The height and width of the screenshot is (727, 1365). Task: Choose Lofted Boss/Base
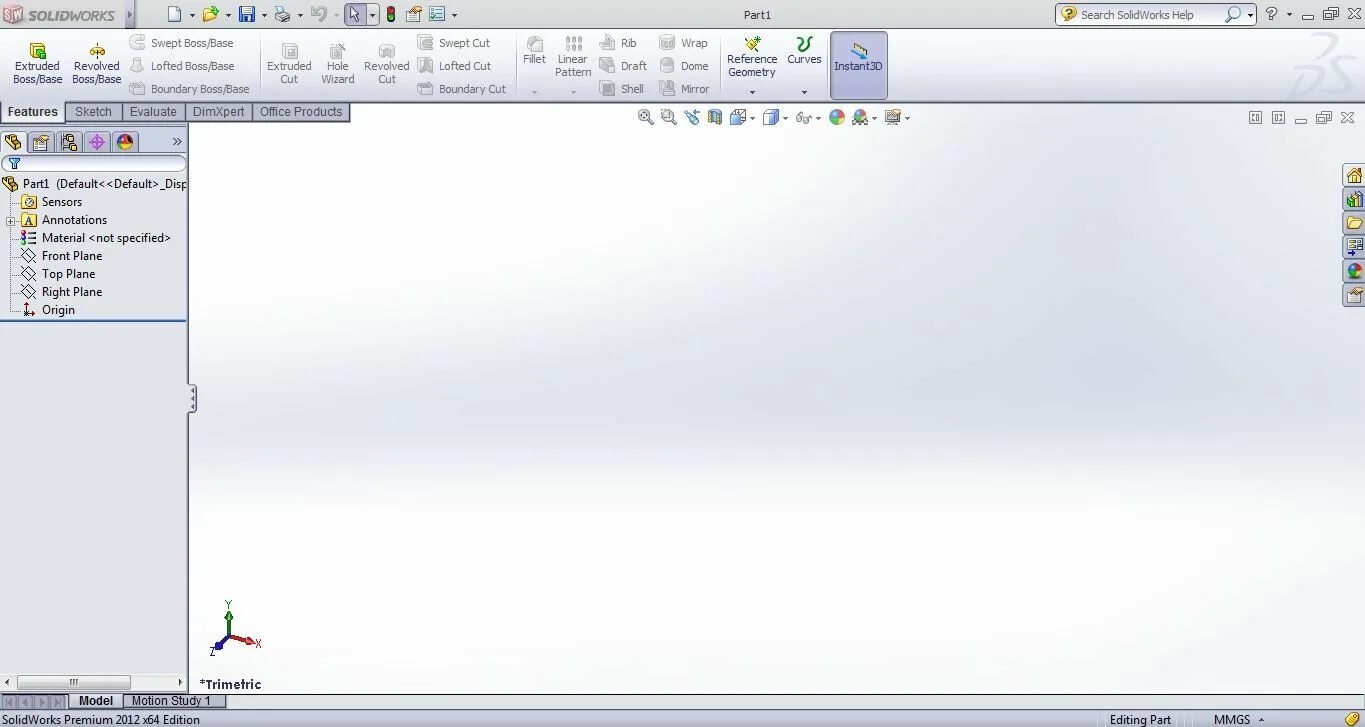(x=182, y=66)
